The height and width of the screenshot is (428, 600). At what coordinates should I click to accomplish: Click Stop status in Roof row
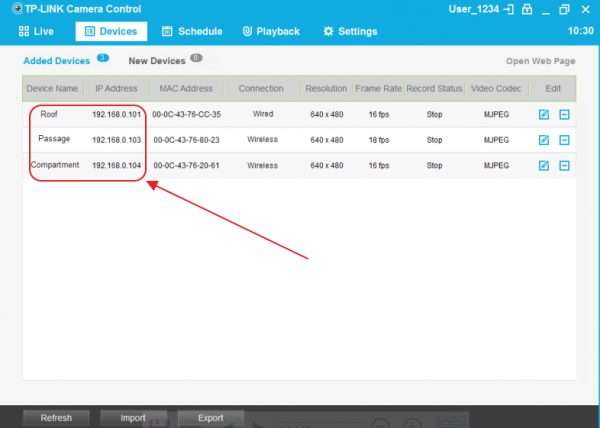(x=434, y=114)
